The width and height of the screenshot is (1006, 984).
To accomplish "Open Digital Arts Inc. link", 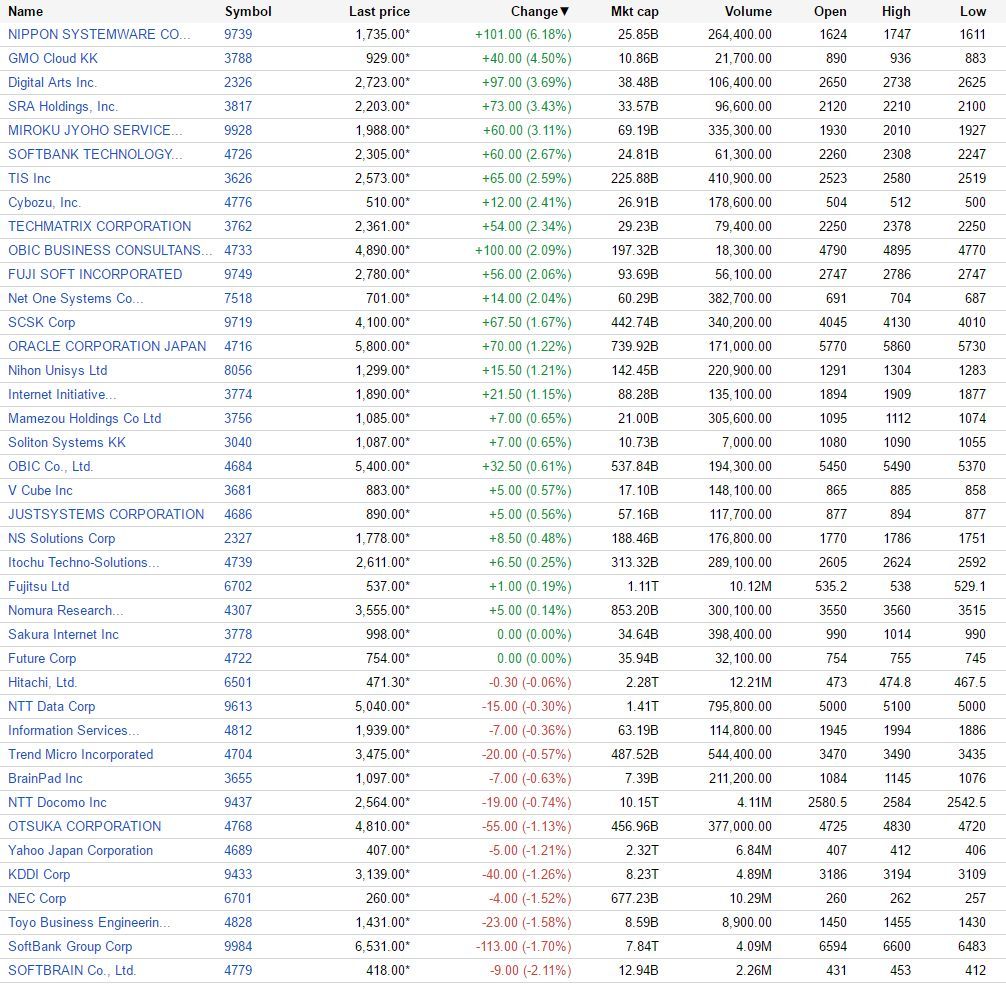I will [x=53, y=83].
